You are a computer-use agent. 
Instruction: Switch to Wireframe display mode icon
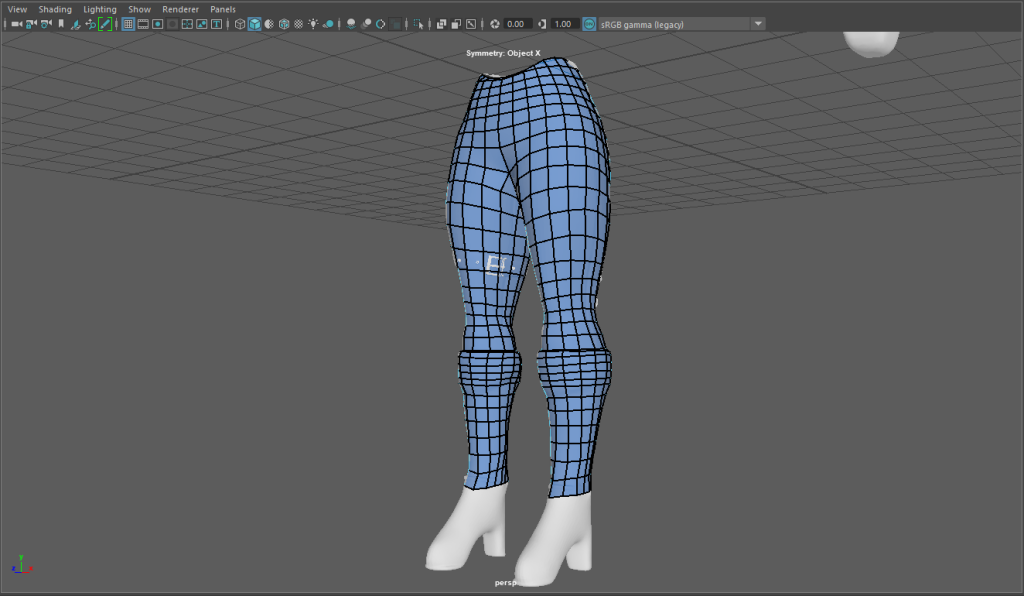coord(240,24)
